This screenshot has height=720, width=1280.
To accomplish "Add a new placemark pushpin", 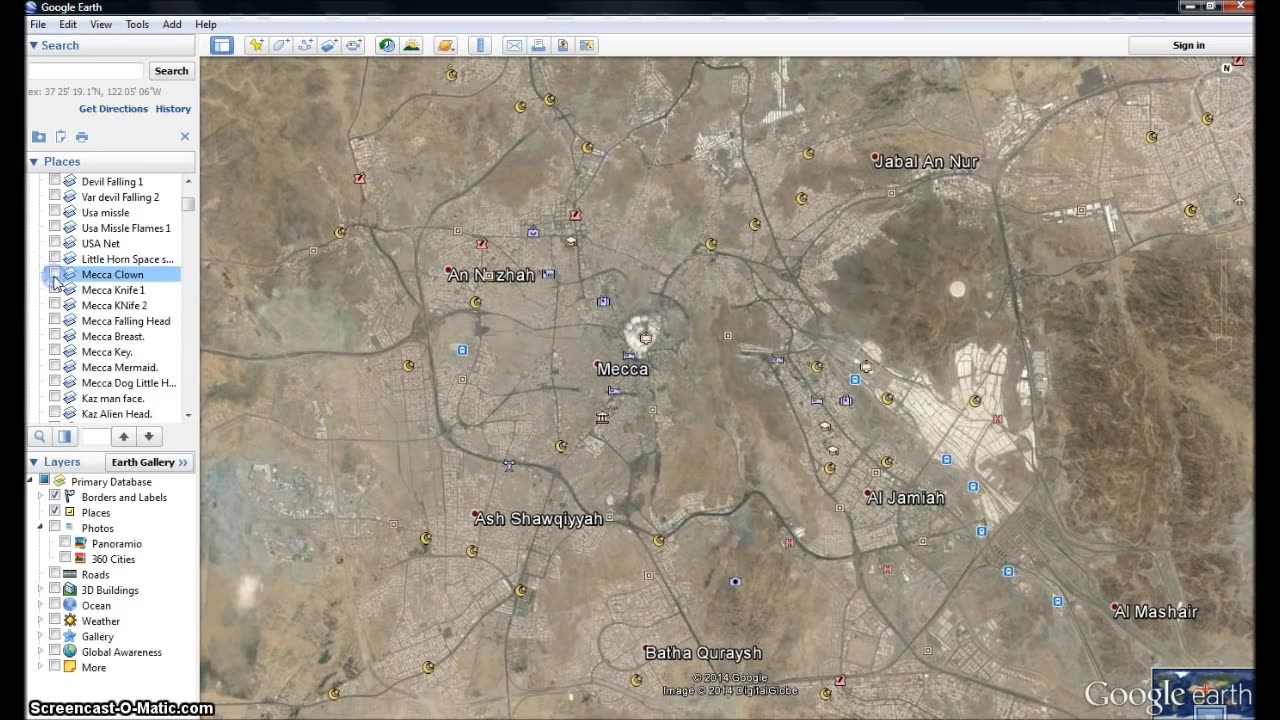I will pos(256,45).
